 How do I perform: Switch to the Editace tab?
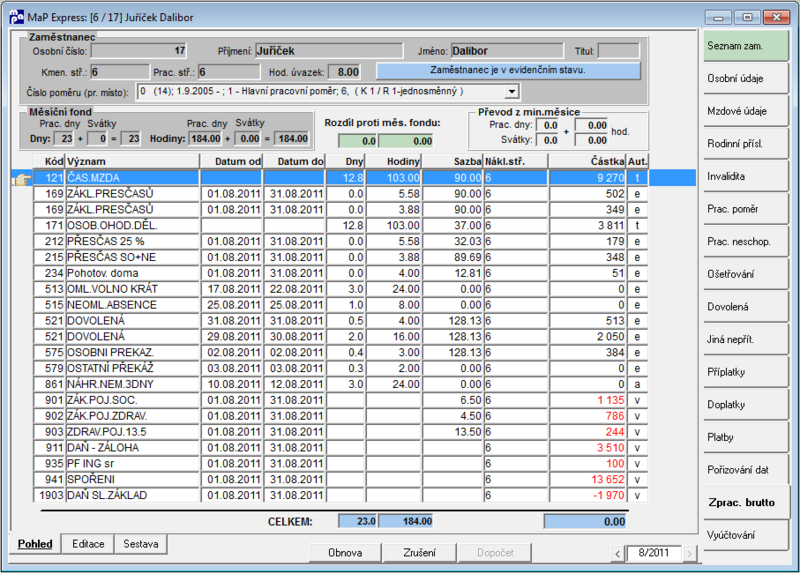click(88, 544)
